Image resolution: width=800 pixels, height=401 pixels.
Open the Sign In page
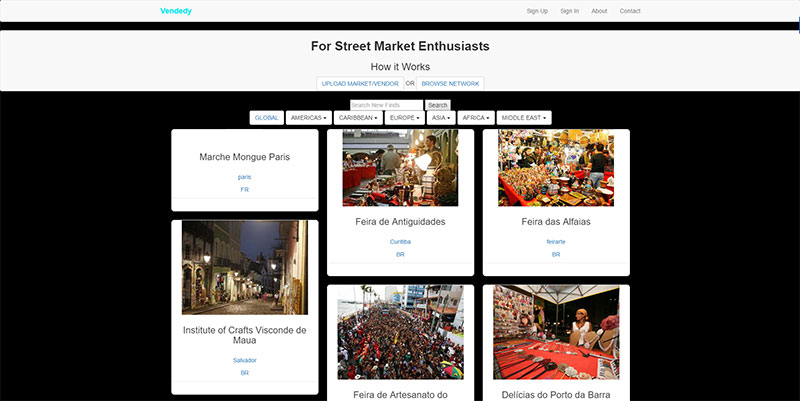coord(569,11)
